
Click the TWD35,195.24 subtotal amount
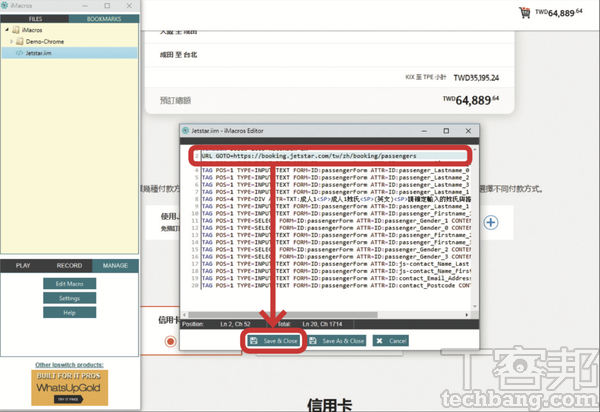point(476,78)
